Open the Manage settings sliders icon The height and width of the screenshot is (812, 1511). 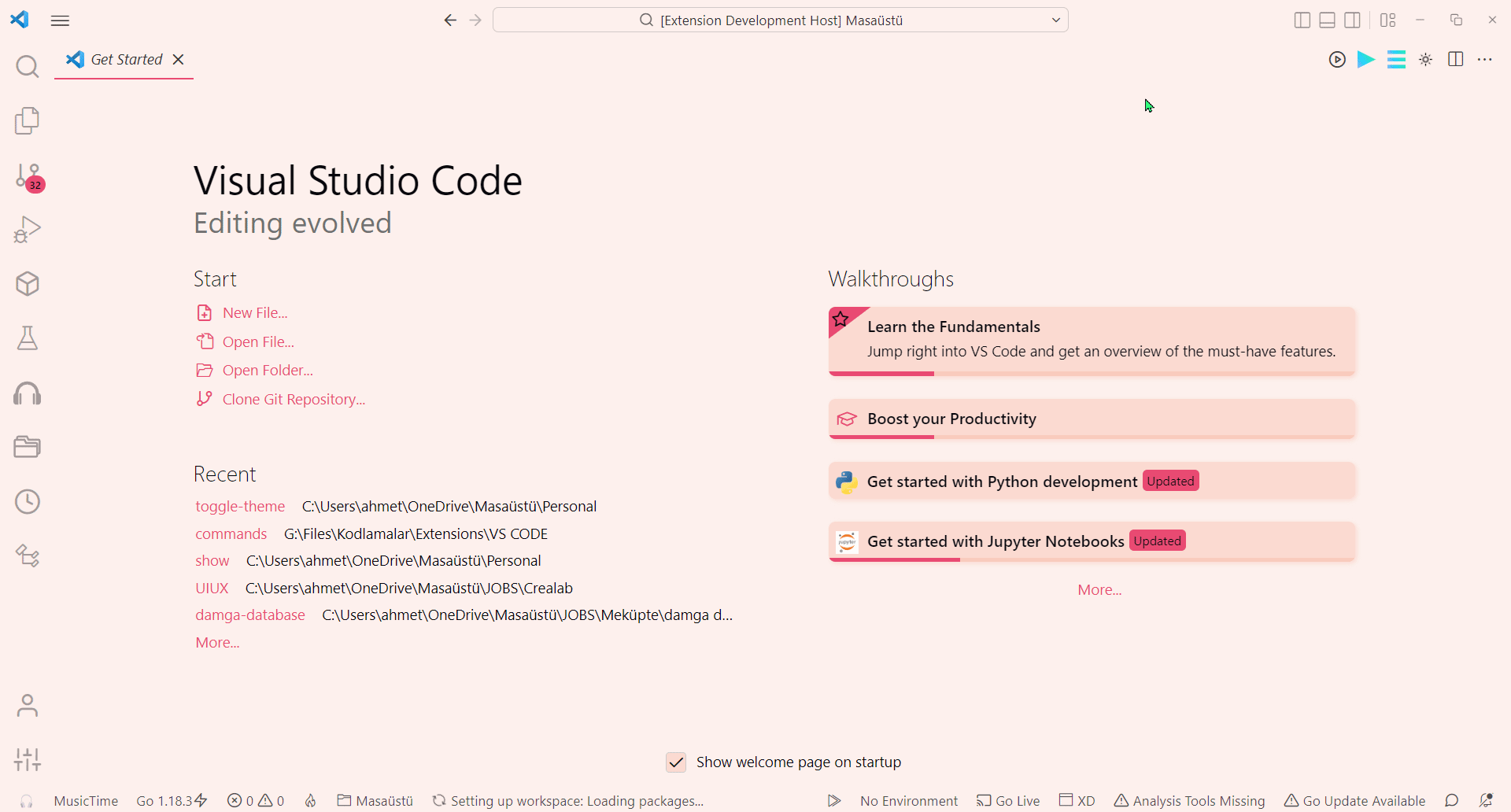[28, 759]
